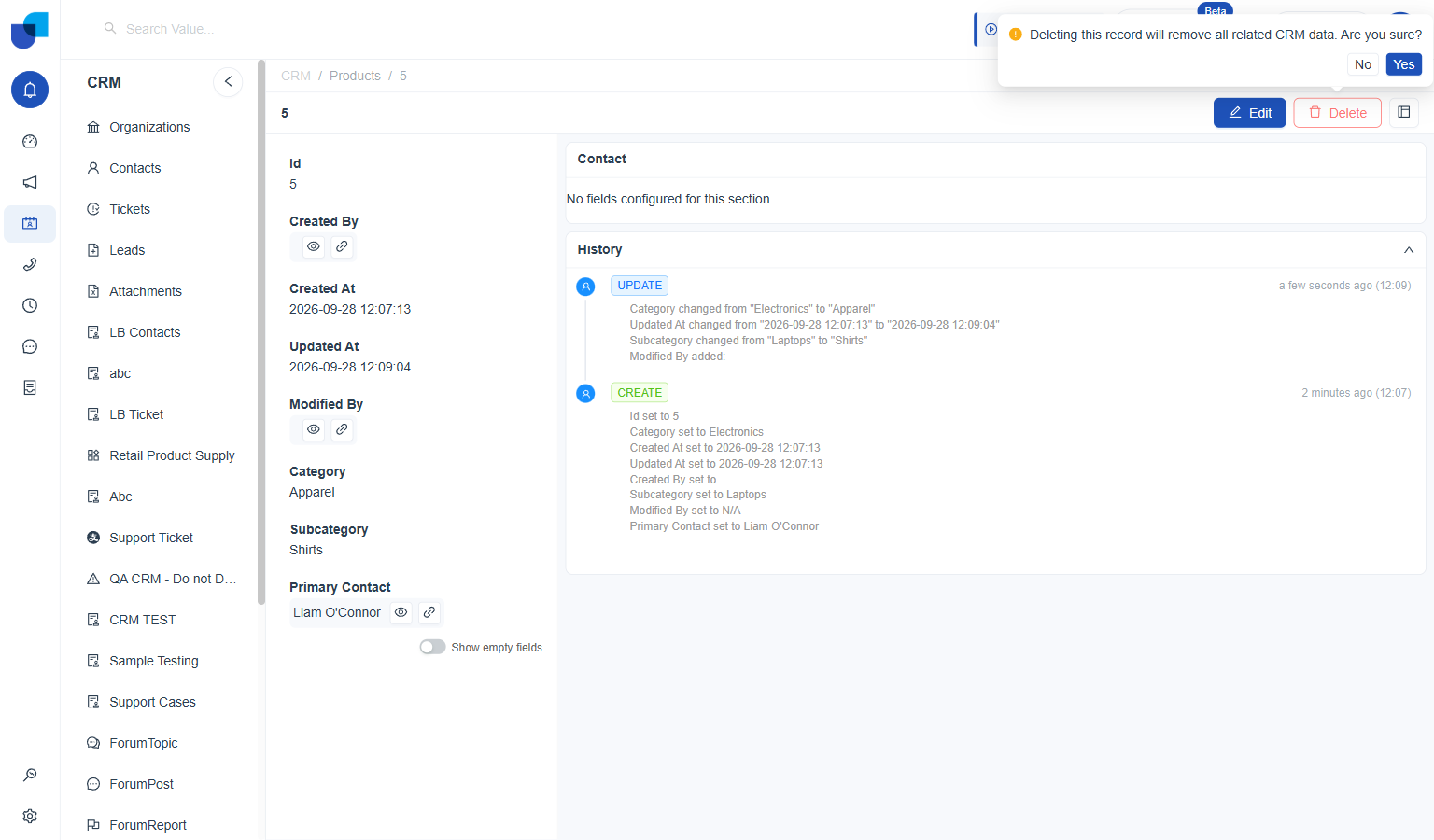1434x840 pixels.
Task: Open the megaphone campaigns icon
Action: 30,183
